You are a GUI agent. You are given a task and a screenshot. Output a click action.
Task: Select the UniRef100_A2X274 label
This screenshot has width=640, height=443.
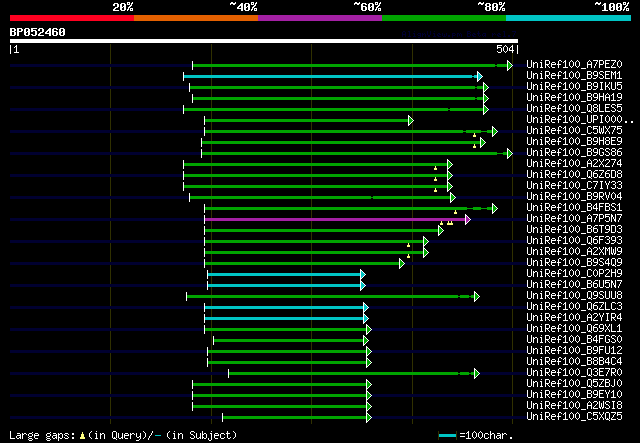574,164
